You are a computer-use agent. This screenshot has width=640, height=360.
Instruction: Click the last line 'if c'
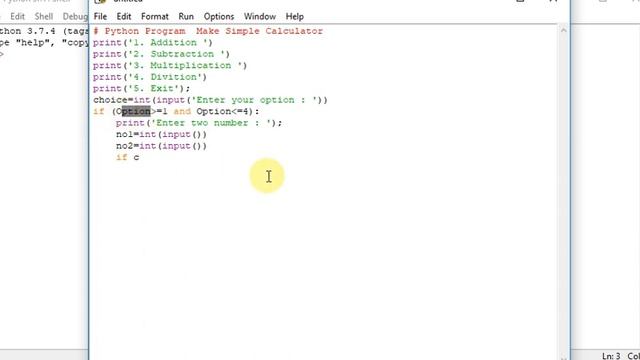point(127,157)
